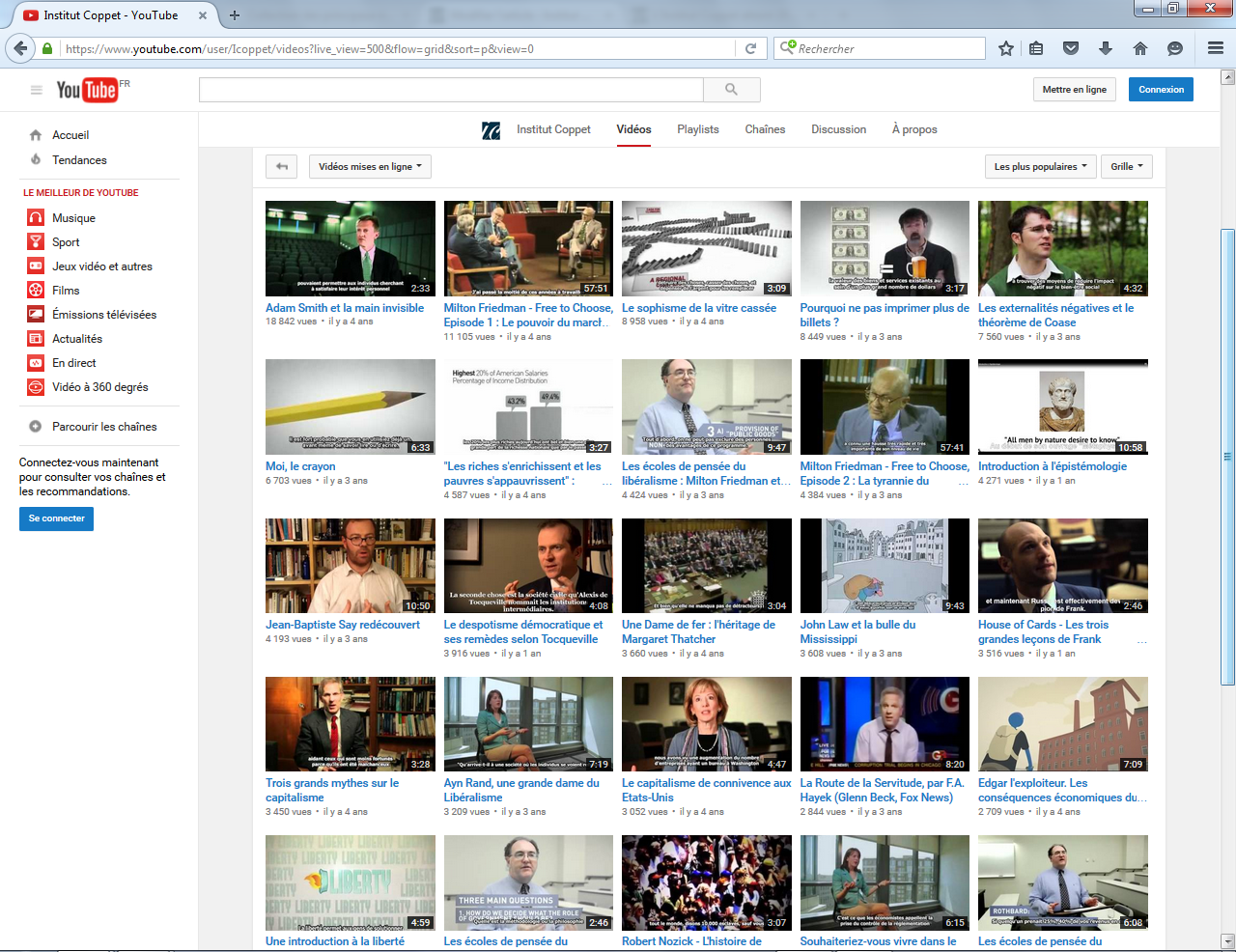
Task: Click the Vidéo à 360 degrés icon
Action: 36,387
